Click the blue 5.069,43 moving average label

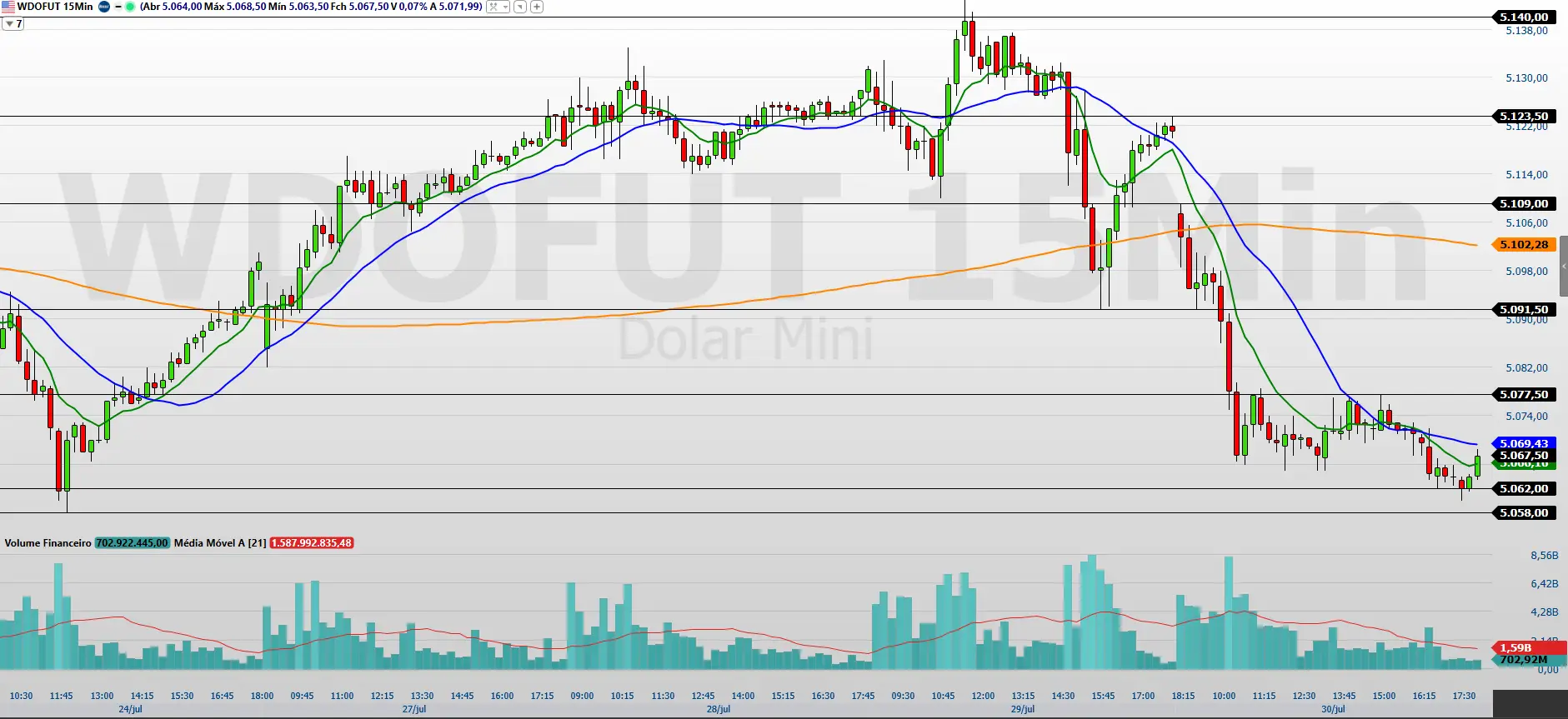[1523, 443]
